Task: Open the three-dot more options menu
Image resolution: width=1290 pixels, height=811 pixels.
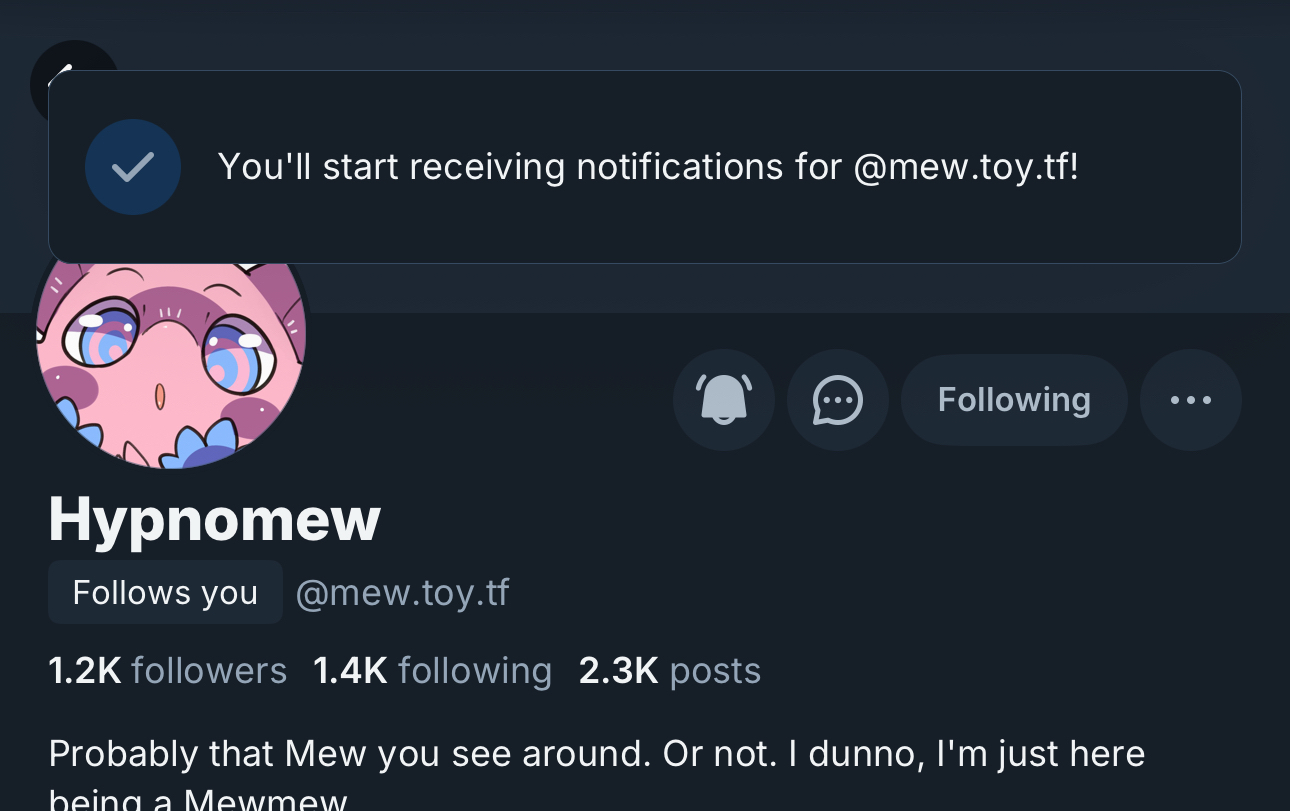Action: [1190, 400]
